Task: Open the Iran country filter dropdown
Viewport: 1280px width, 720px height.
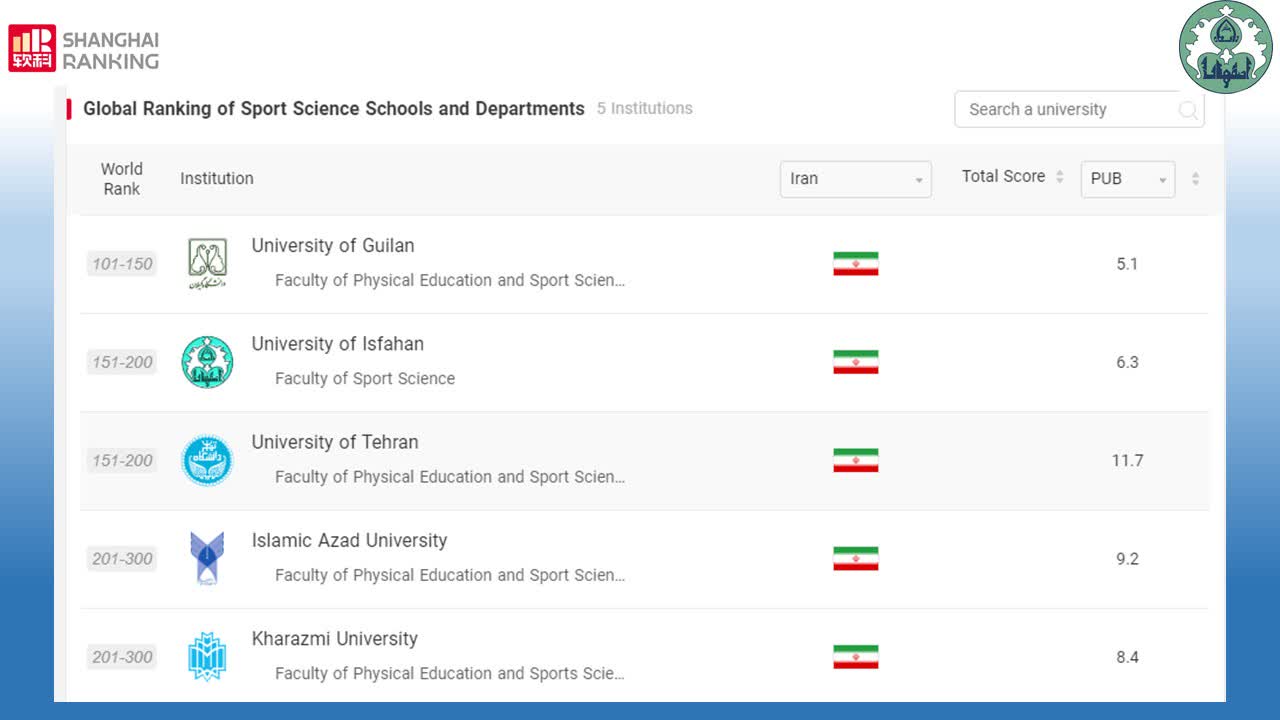Action: [855, 179]
